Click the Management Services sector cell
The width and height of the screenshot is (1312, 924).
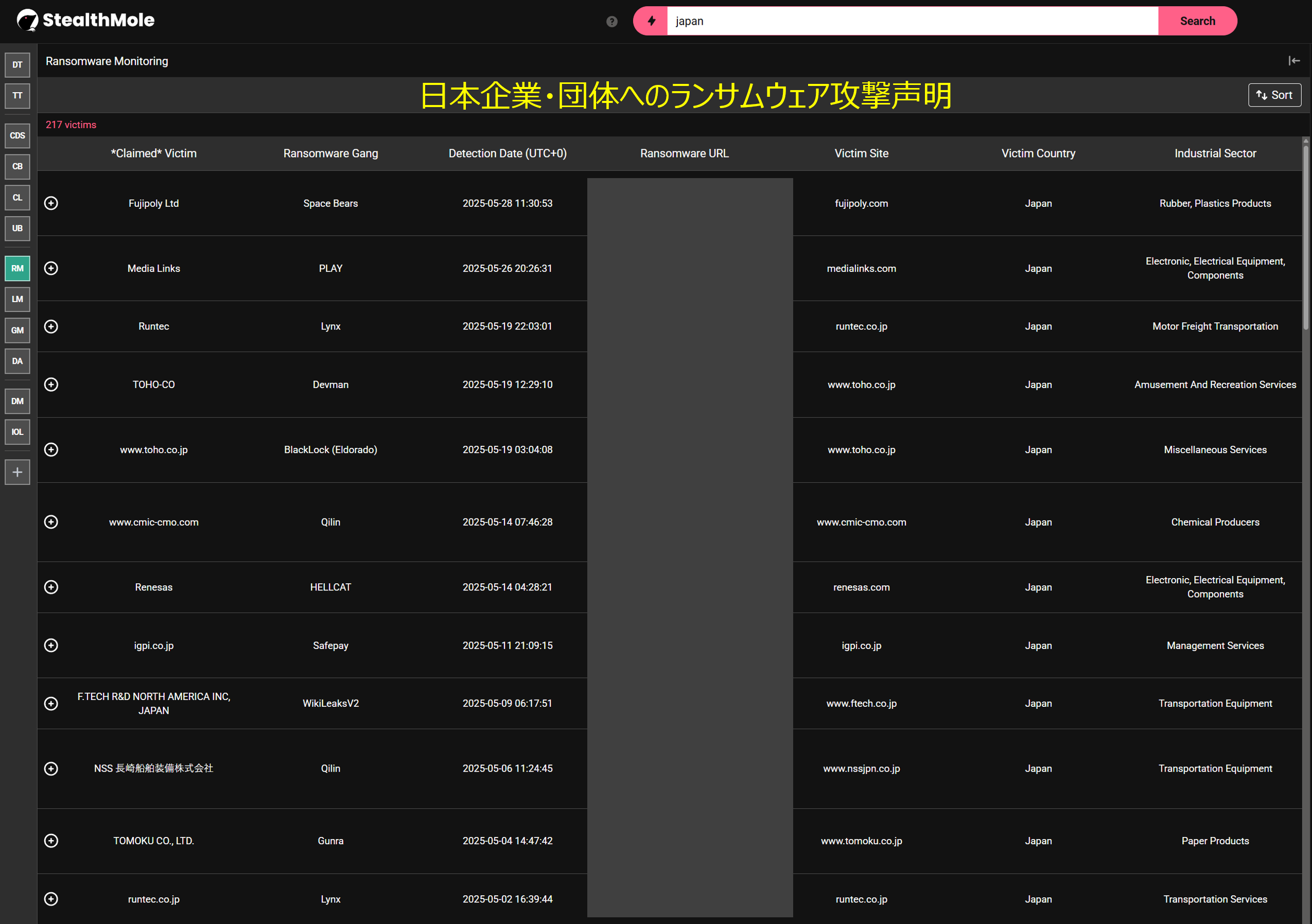tap(1215, 646)
